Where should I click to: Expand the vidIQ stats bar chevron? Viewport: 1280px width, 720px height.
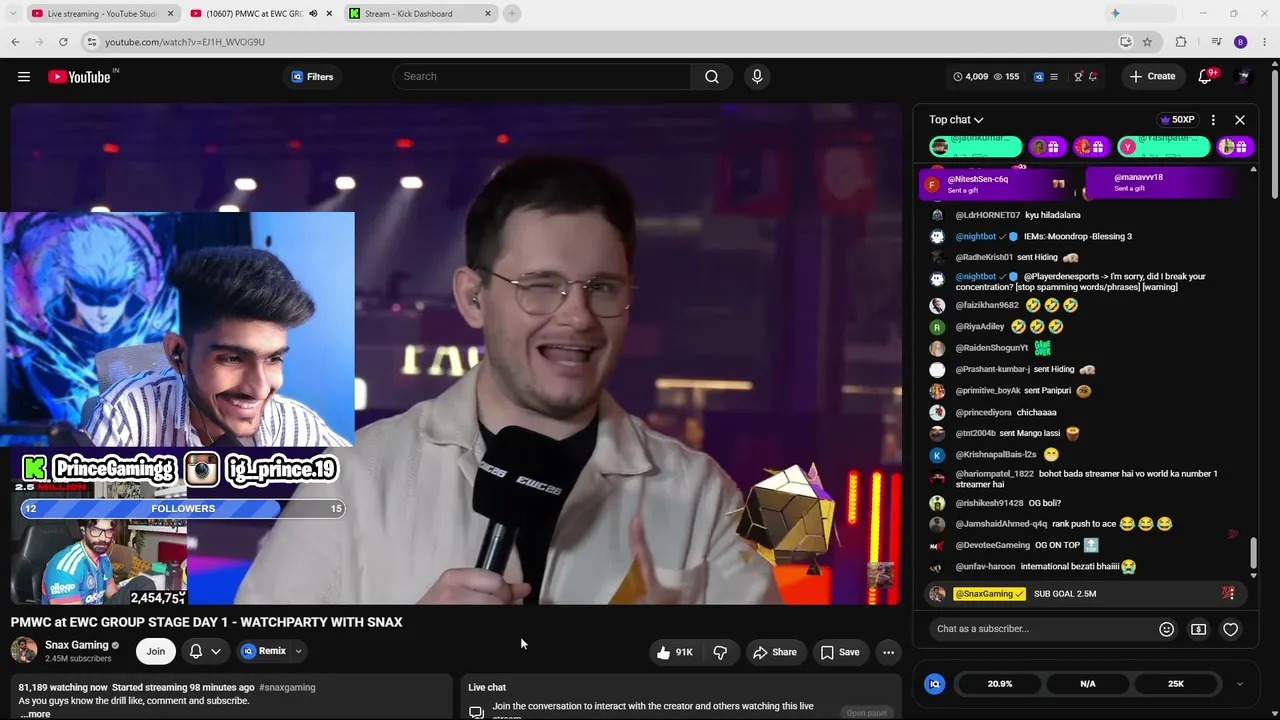tap(1240, 684)
